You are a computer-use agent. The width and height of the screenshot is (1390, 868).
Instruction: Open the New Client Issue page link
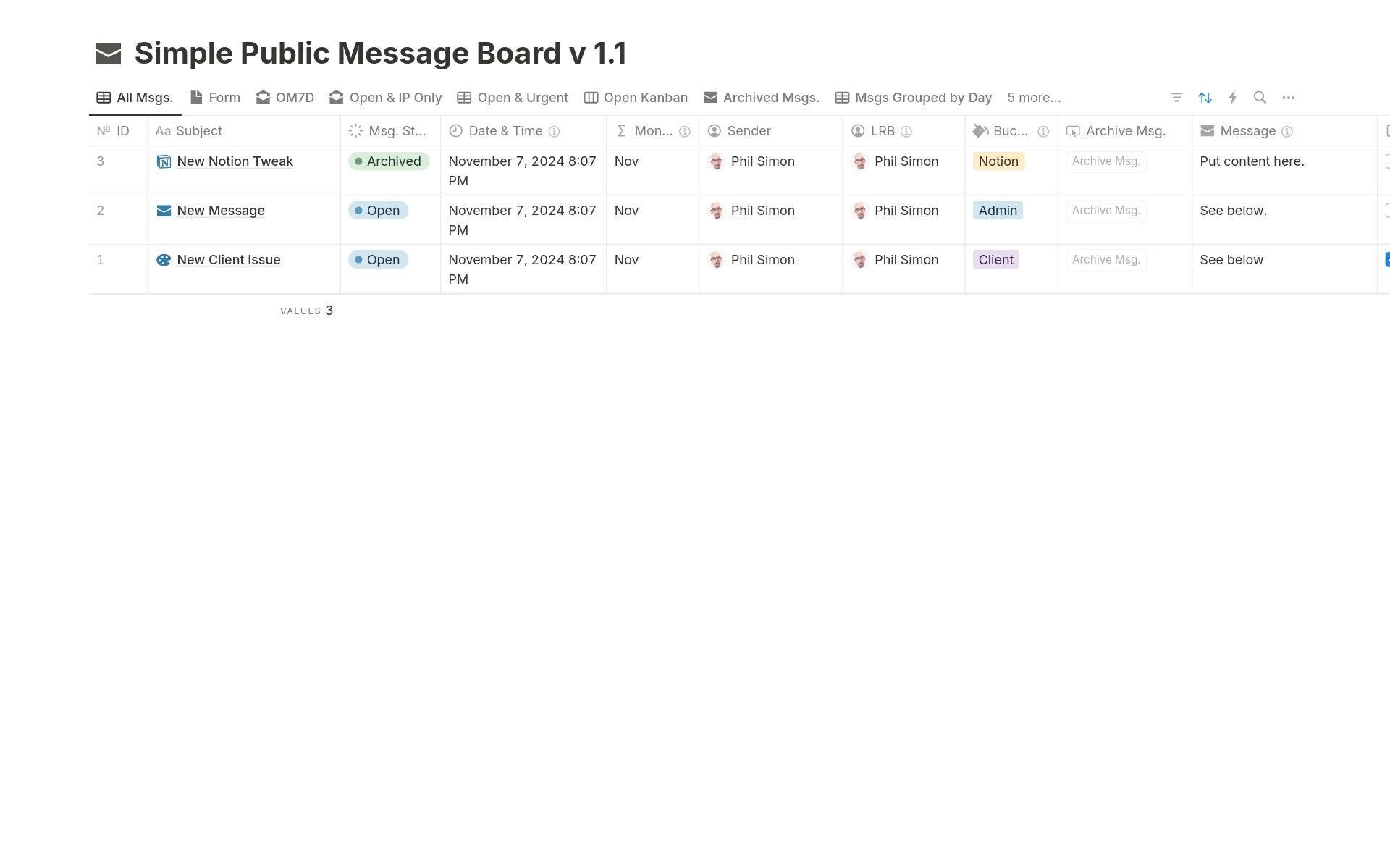coord(228,260)
